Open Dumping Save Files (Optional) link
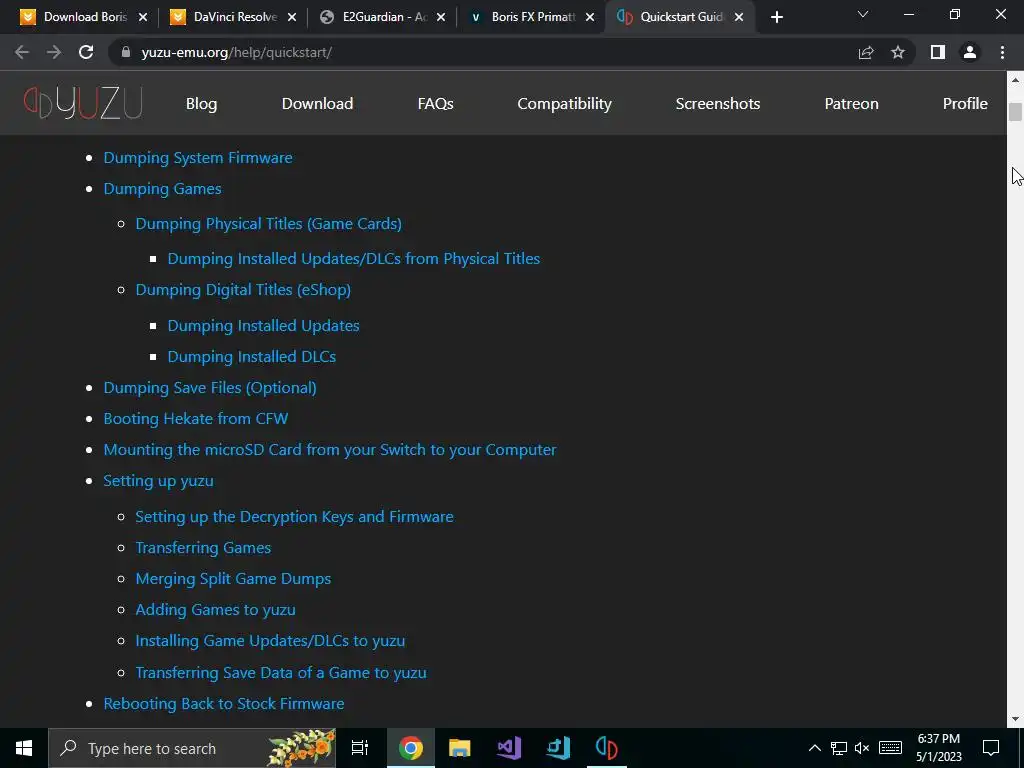This screenshot has height=768, width=1024. (x=210, y=387)
